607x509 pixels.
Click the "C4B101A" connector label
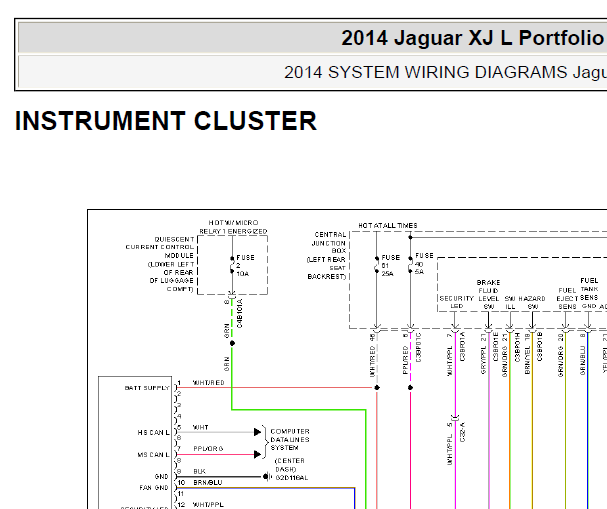tap(240, 313)
